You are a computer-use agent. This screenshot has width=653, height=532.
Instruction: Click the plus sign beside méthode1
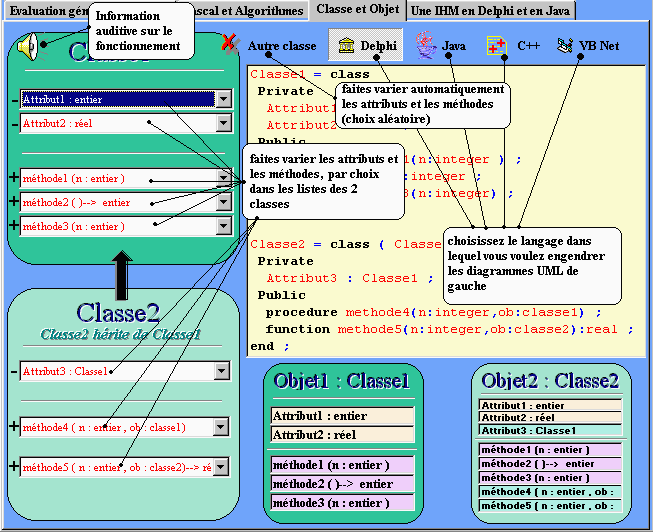[x=13, y=178]
